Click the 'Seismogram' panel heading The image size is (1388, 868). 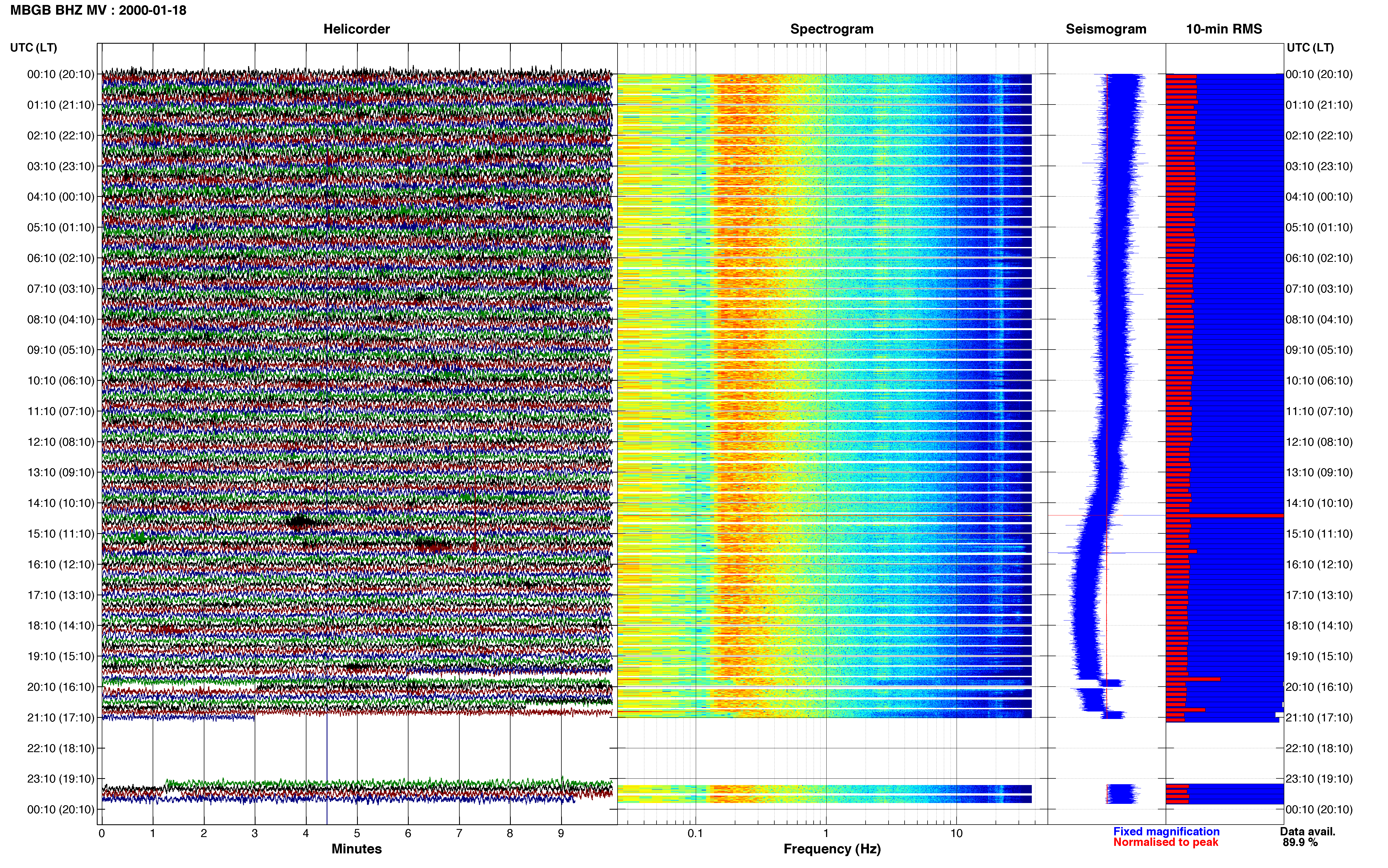(1106, 29)
